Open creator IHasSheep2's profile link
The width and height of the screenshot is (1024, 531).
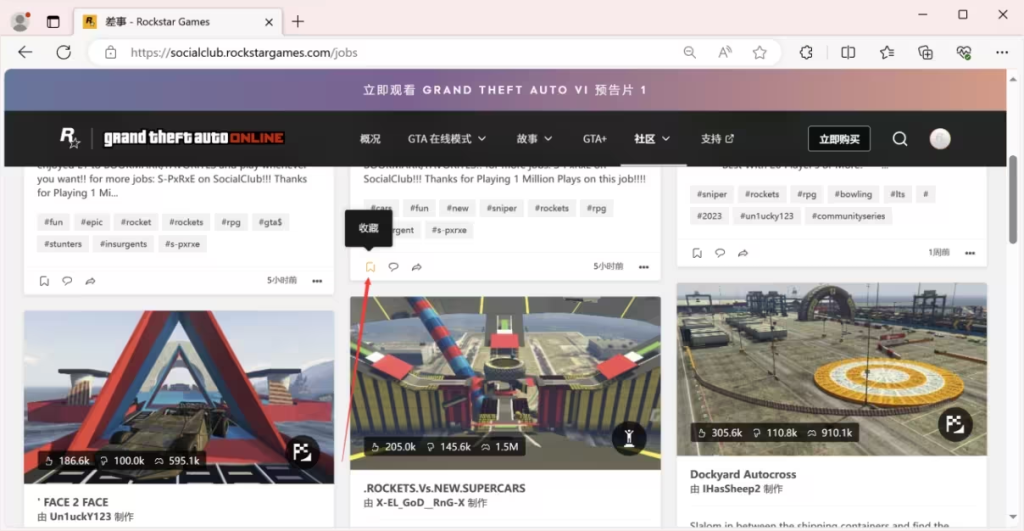pyautogui.click(x=733, y=489)
